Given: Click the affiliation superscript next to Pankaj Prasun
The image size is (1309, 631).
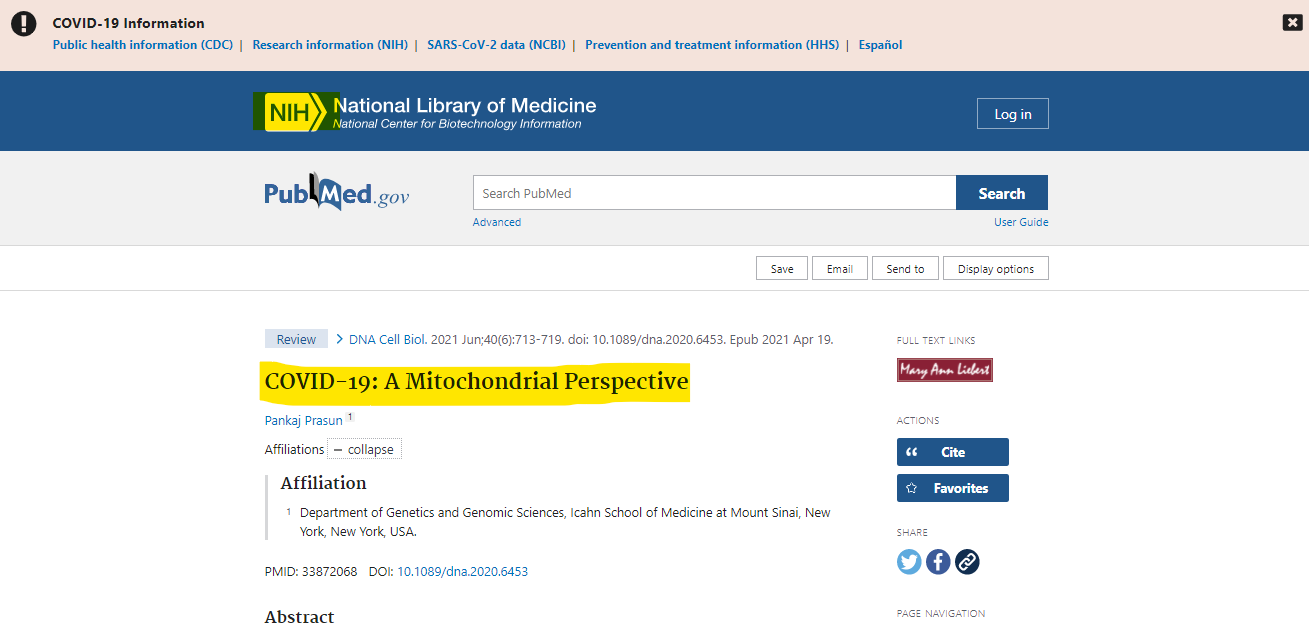Looking at the screenshot, I should (350, 417).
